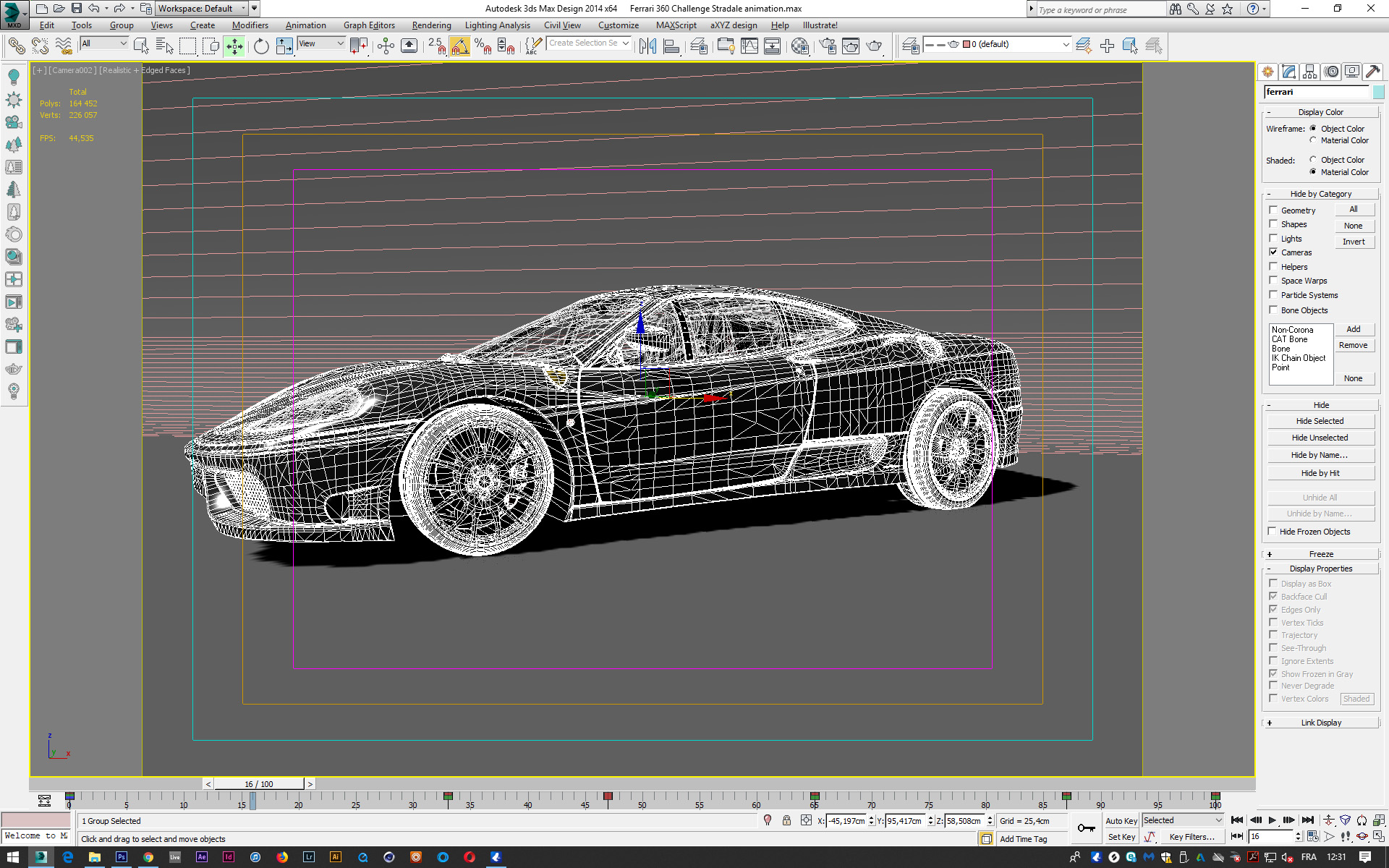
Task: Check the Shapes hide category box
Action: [1273, 224]
